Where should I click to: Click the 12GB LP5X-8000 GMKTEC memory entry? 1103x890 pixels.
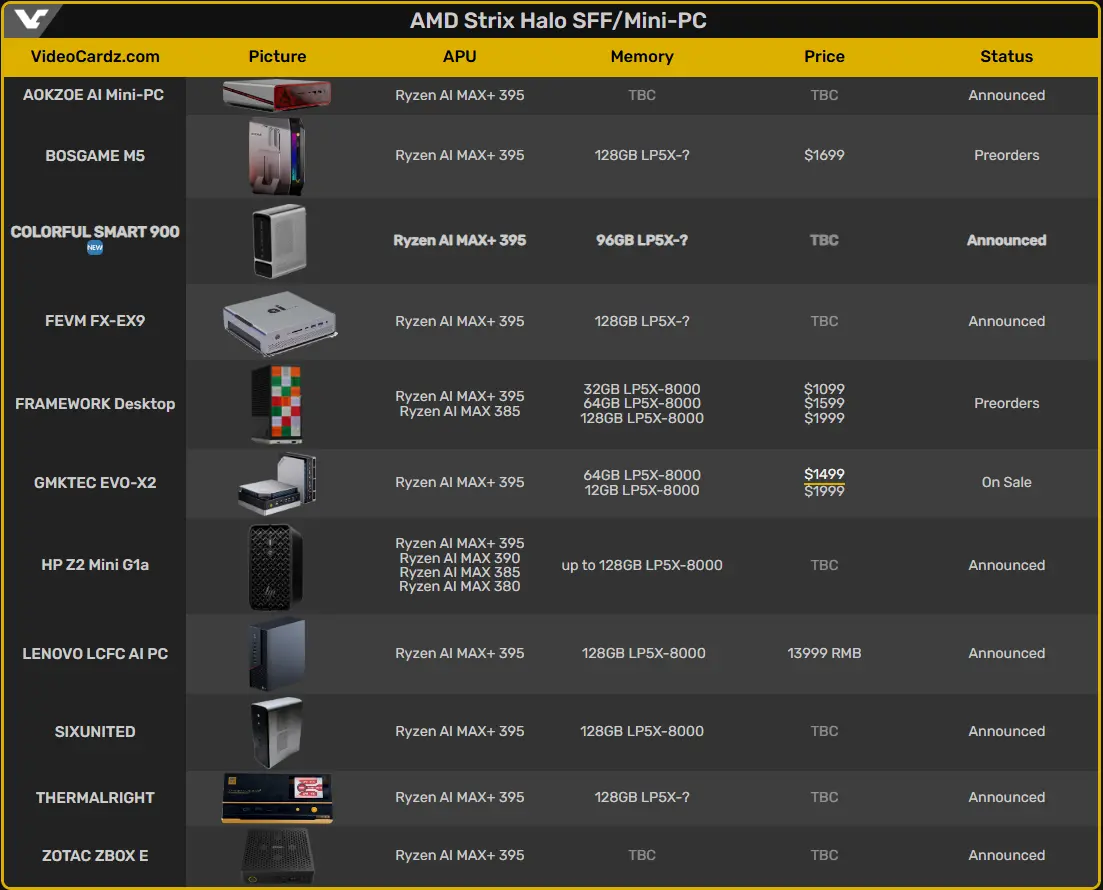pos(642,490)
